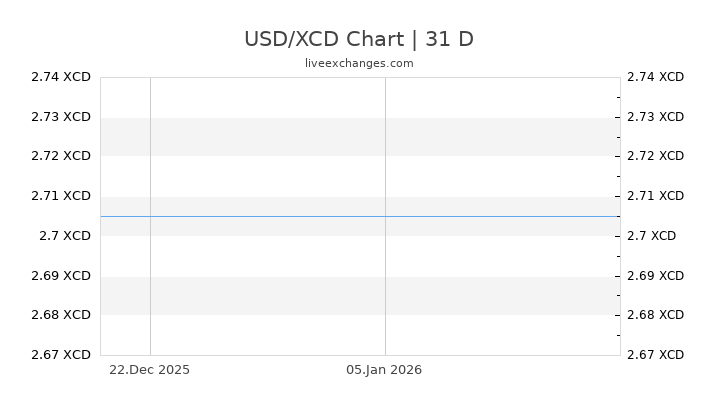The height and width of the screenshot is (405, 720).
Task: Select the right axis 2.72 XCD label
Action: click(655, 156)
